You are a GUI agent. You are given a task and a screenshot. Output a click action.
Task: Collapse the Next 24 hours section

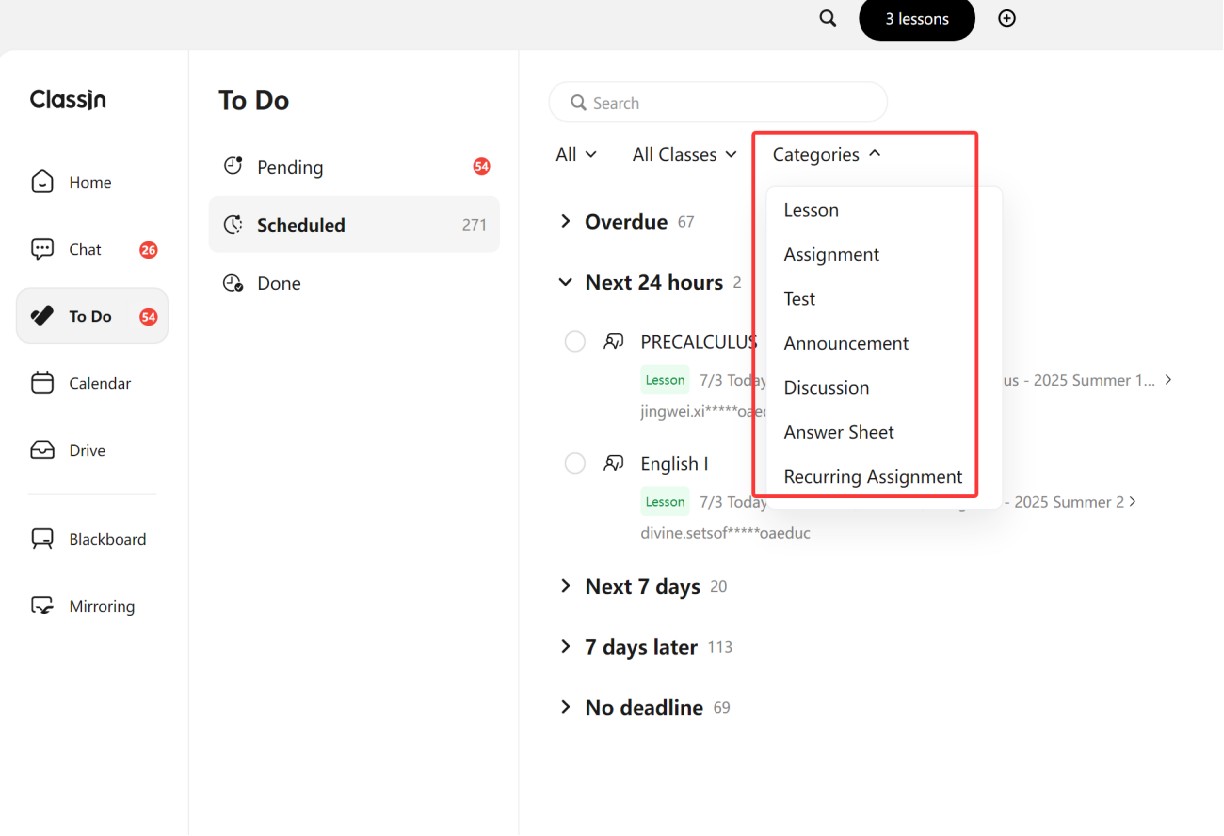[x=566, y=283]
